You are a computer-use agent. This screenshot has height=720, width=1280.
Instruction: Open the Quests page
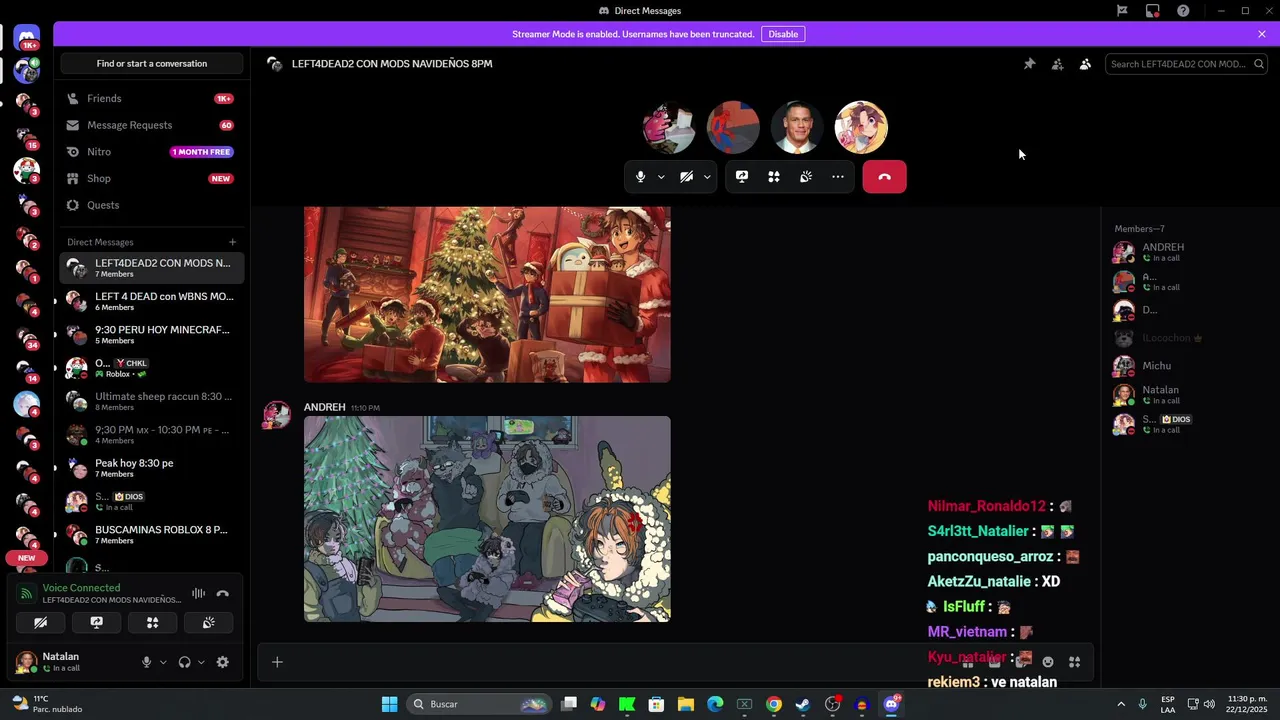coord(152,205)
